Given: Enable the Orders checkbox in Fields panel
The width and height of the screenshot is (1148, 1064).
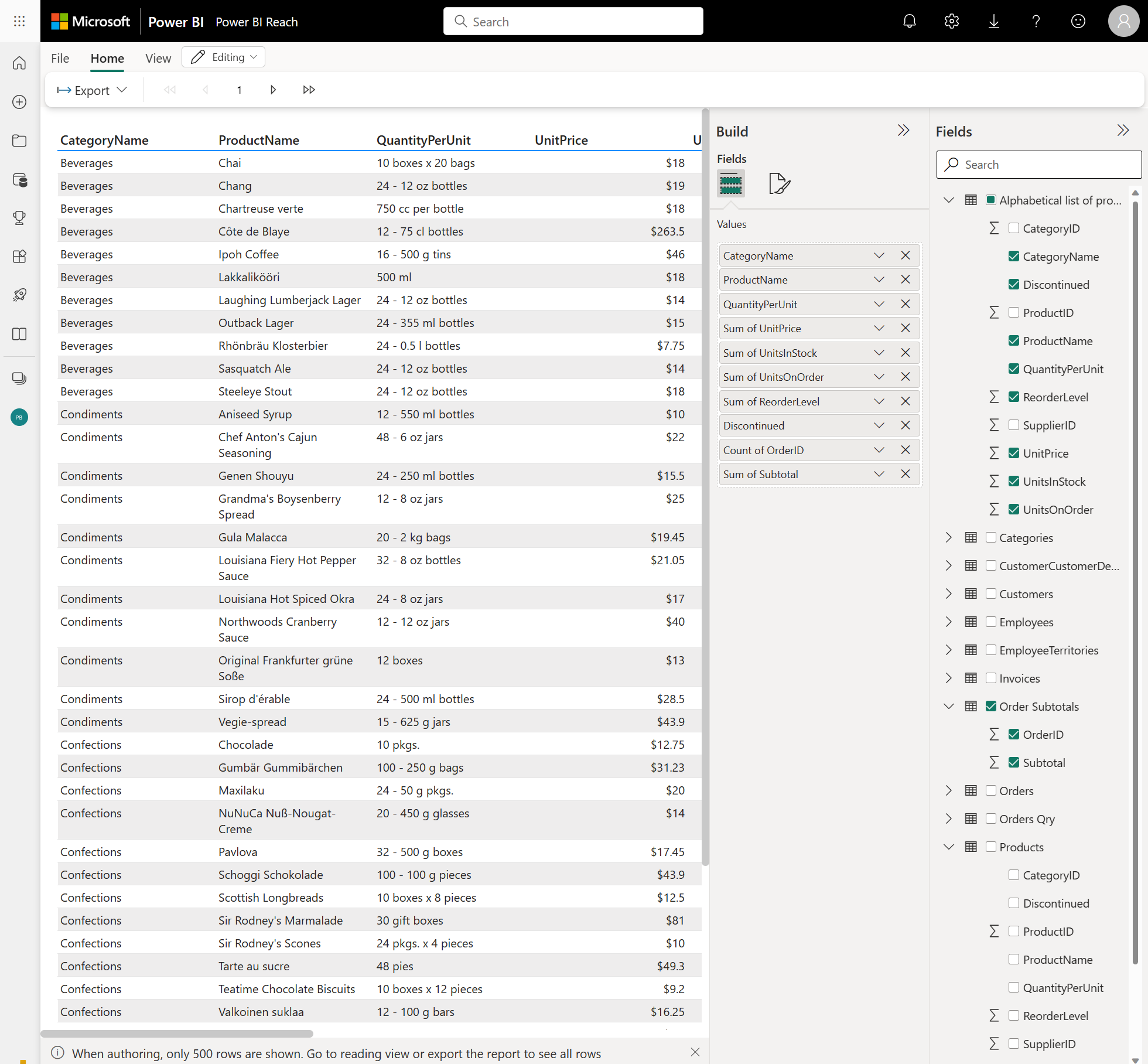Looking at the screenshot, I should point(991,791).
